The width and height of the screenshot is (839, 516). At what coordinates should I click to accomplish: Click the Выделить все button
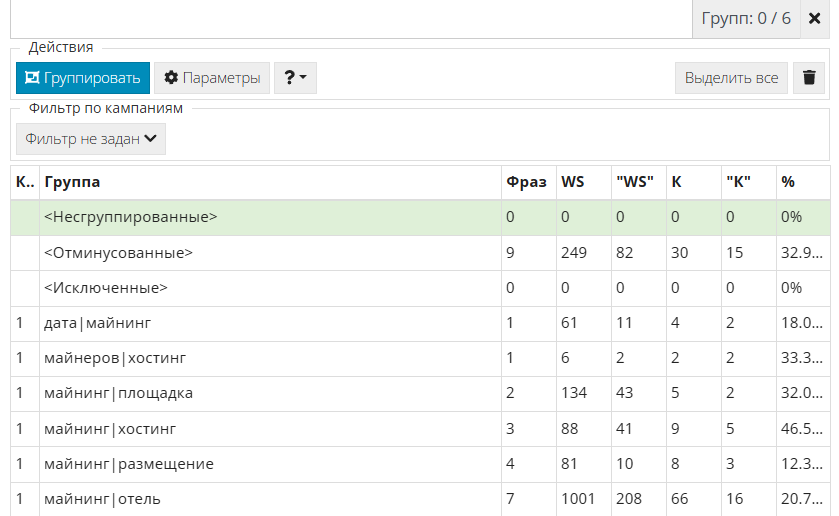tap(731, 78)
